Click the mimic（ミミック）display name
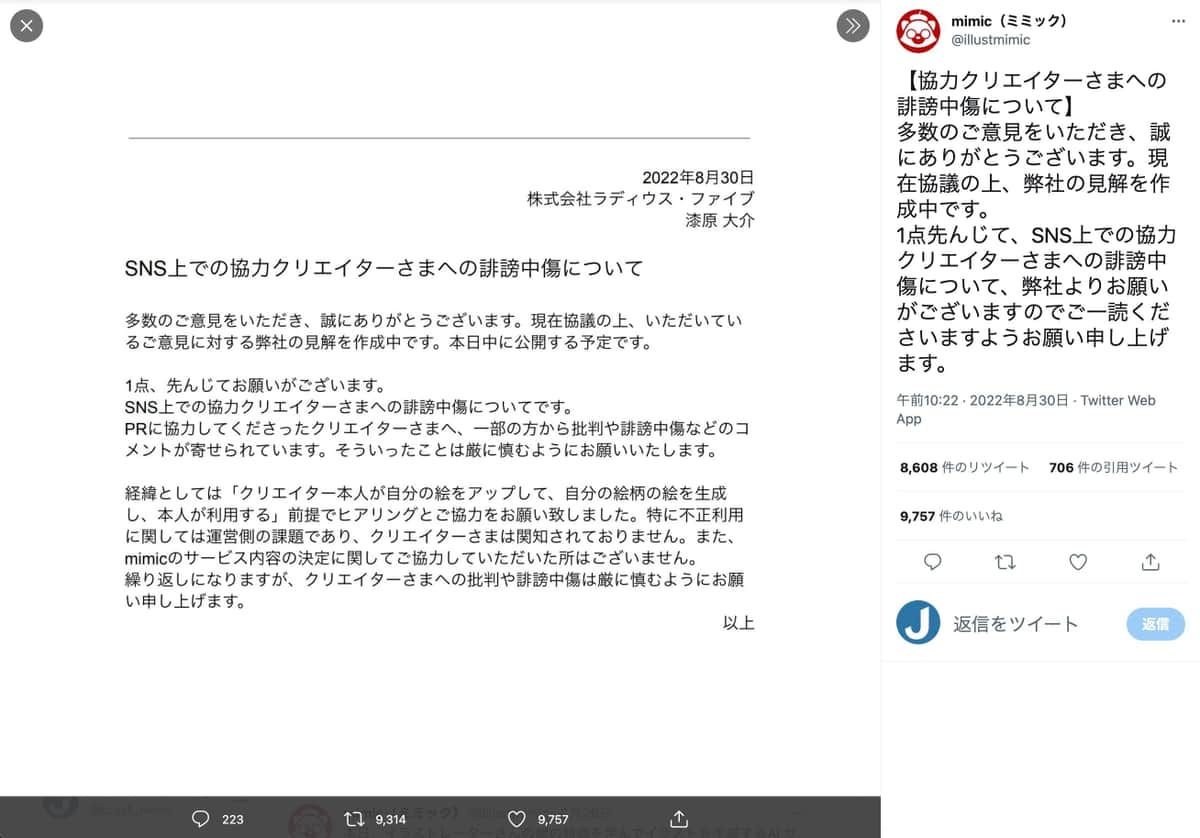The image size is (1200, 838). pyautogui.click(x=1008, y=20)
